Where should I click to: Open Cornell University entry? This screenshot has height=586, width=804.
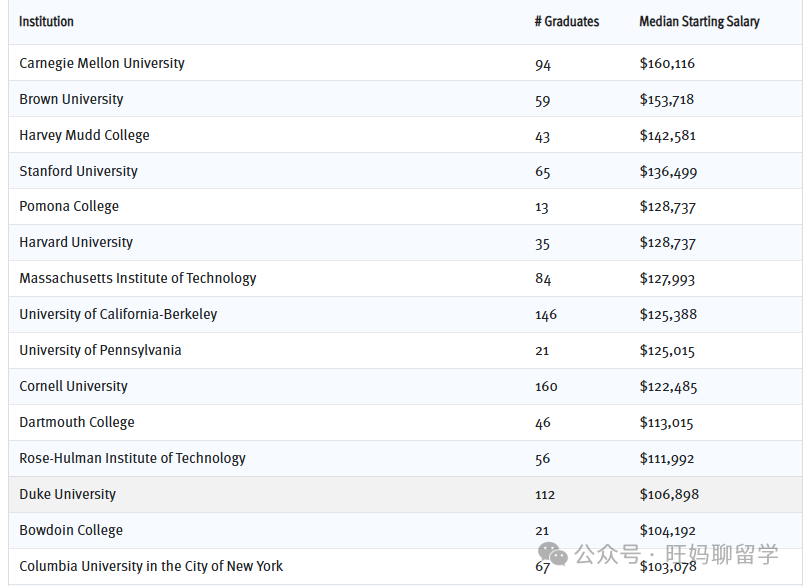coord(73,386)
